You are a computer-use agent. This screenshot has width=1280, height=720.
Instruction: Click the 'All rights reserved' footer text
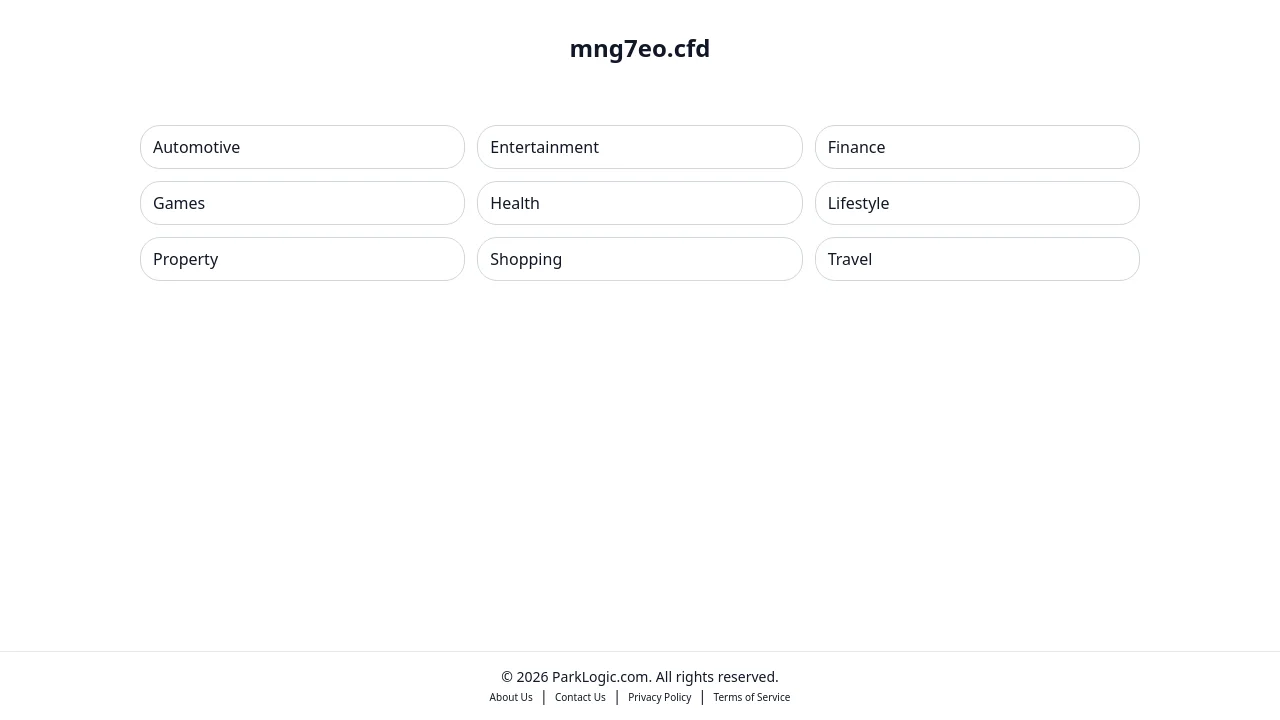[x=717, y=677]
